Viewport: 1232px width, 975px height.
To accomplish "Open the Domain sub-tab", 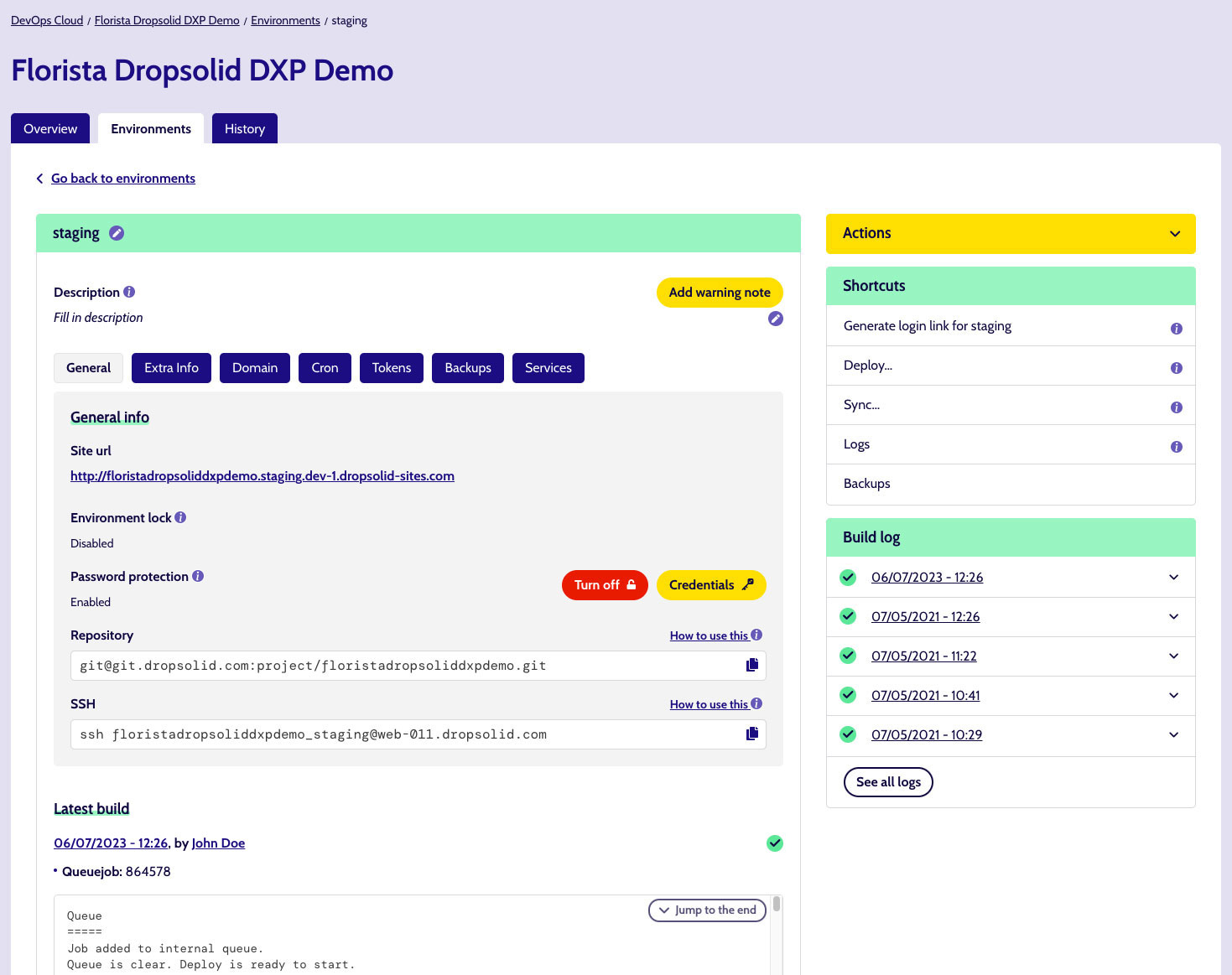I will click(255, 368).
